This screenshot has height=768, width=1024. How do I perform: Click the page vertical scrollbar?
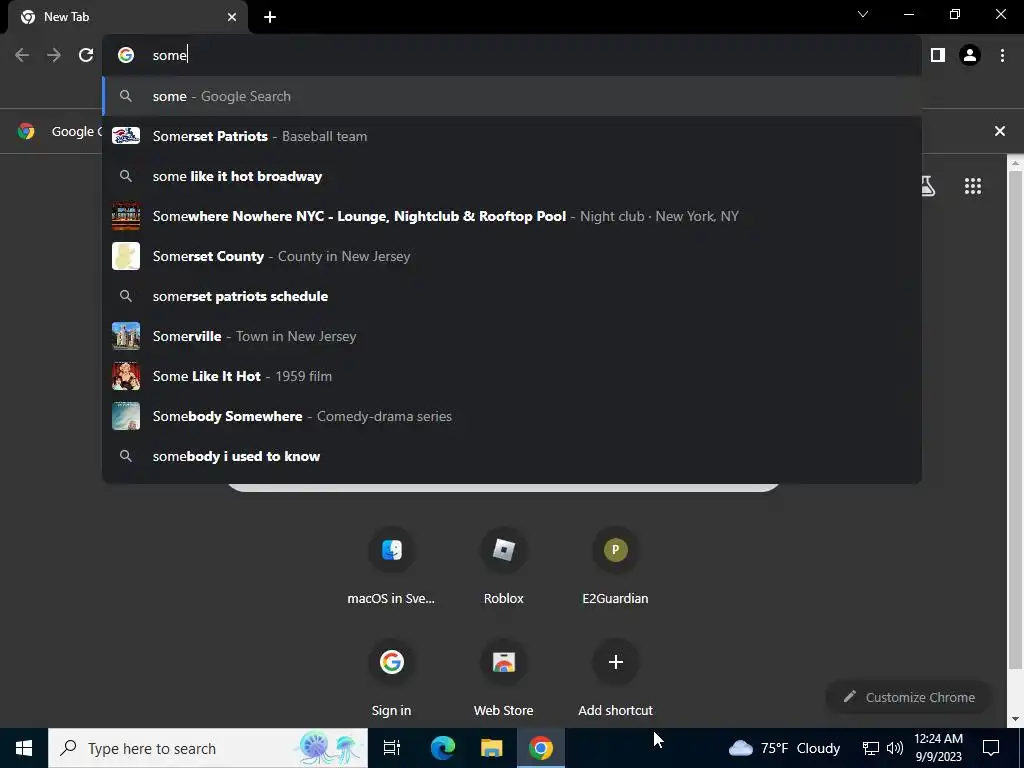tap(1016, 418)
